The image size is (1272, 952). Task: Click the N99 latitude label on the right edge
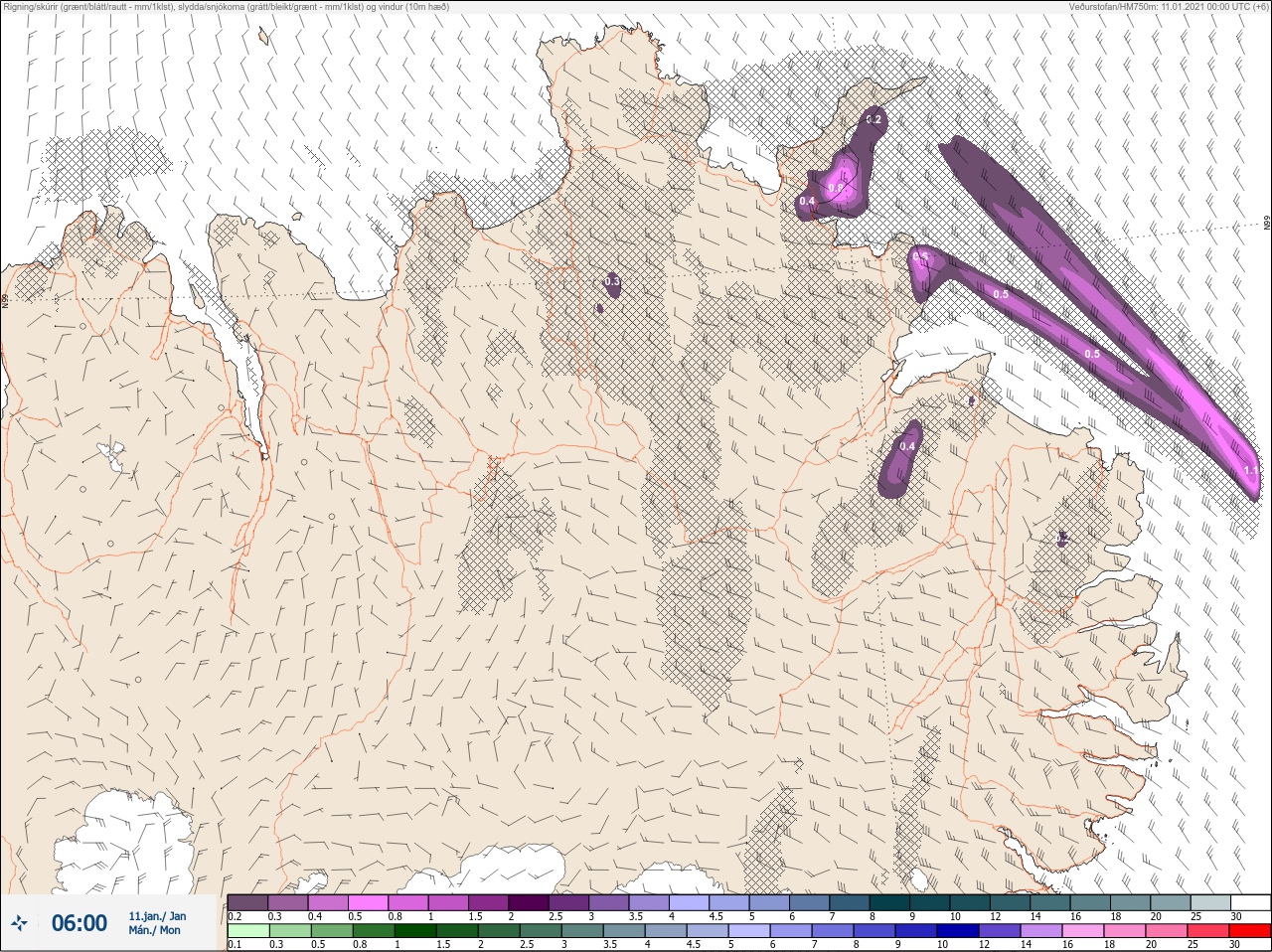(1267, 224)
